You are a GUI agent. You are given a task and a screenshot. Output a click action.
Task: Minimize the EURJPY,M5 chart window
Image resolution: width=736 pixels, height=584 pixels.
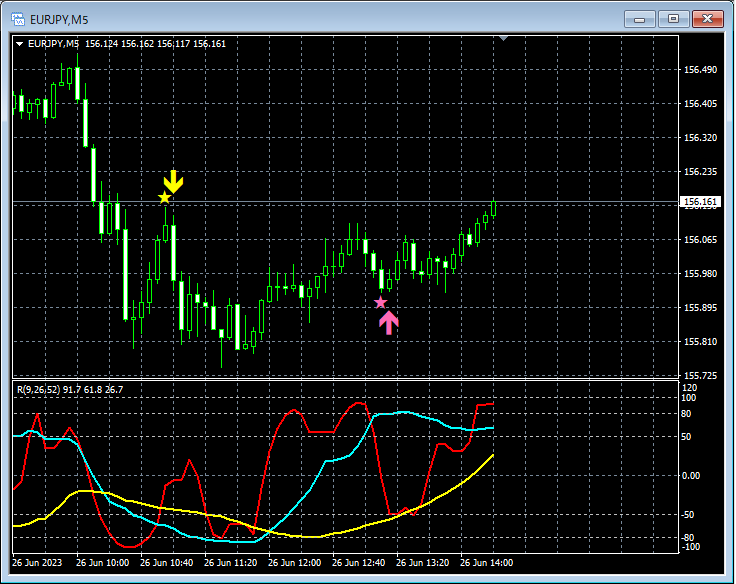click(639, 19)
